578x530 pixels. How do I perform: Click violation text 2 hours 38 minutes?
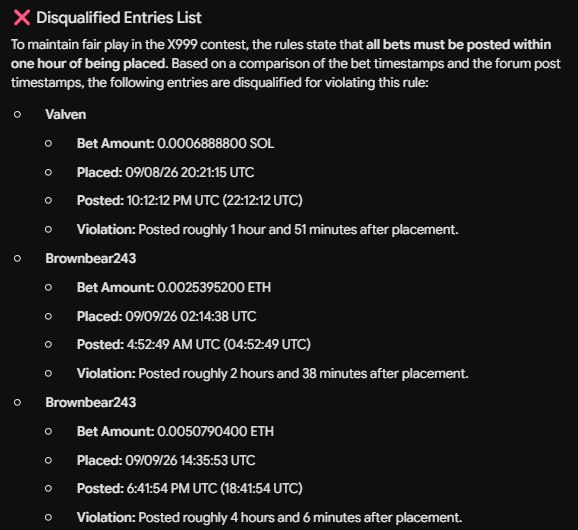click(x=303, y=374)
